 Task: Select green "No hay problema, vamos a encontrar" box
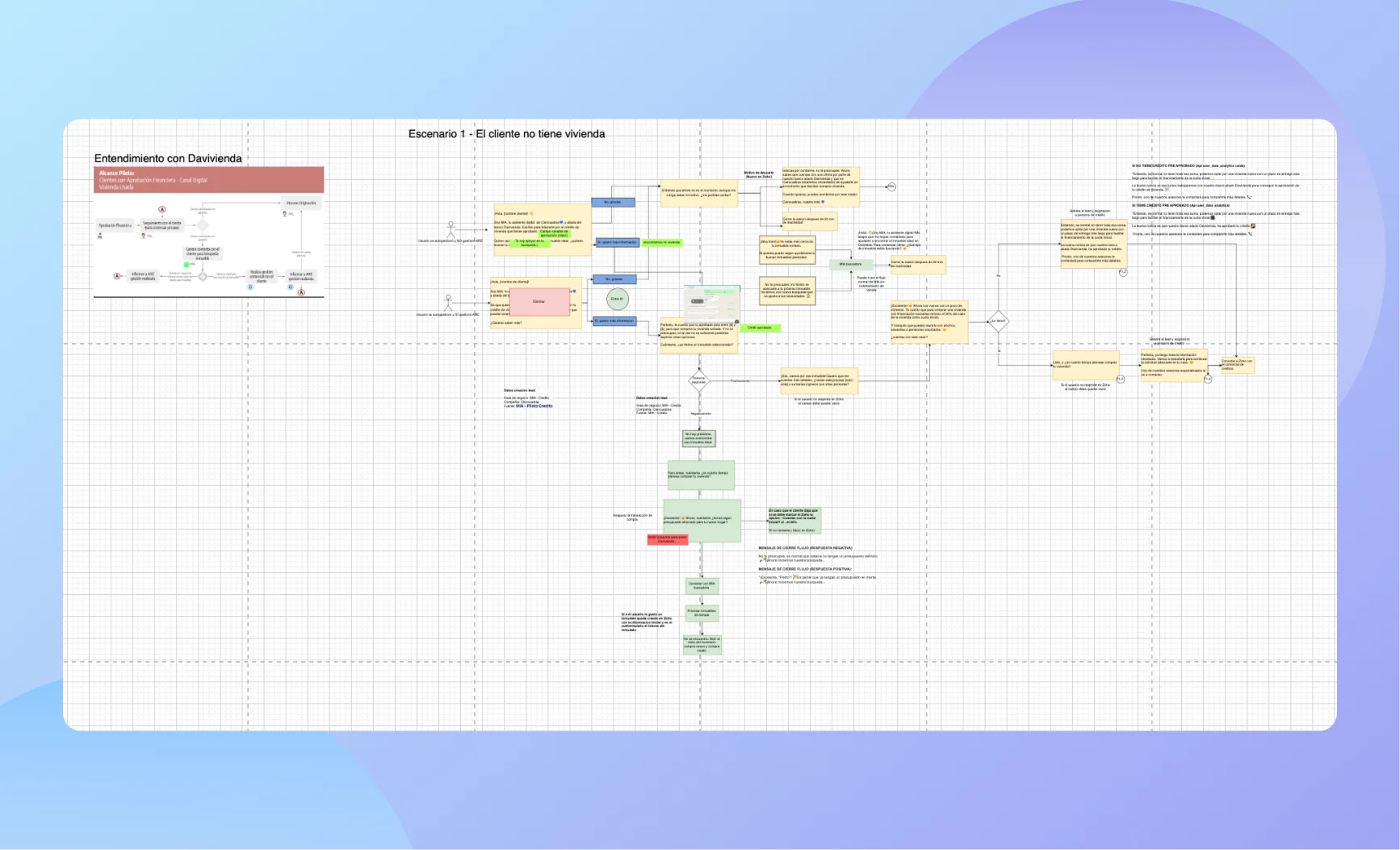[699, 438]
